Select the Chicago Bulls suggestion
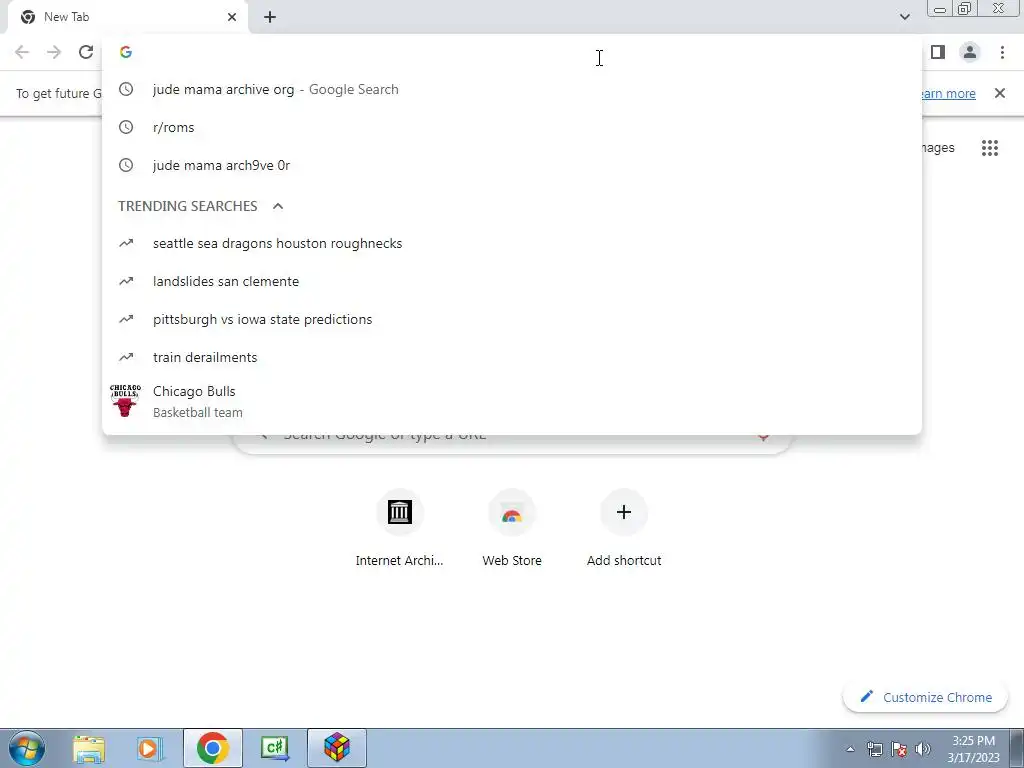 coord(512,401)
